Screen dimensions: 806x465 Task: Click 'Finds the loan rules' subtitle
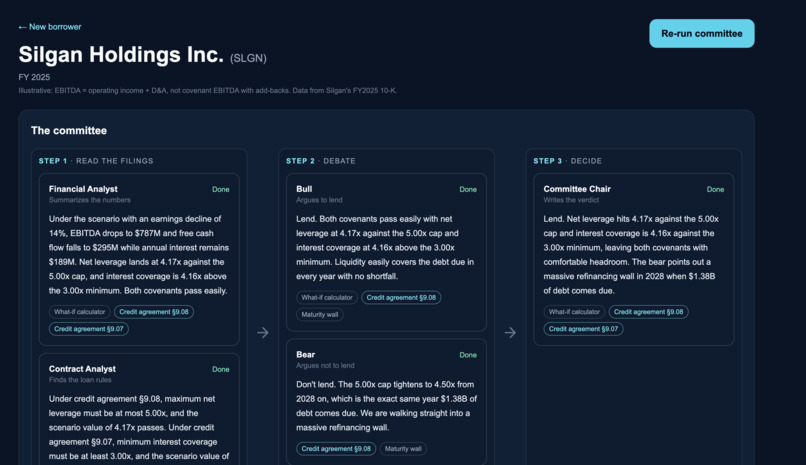click(80, 380)
